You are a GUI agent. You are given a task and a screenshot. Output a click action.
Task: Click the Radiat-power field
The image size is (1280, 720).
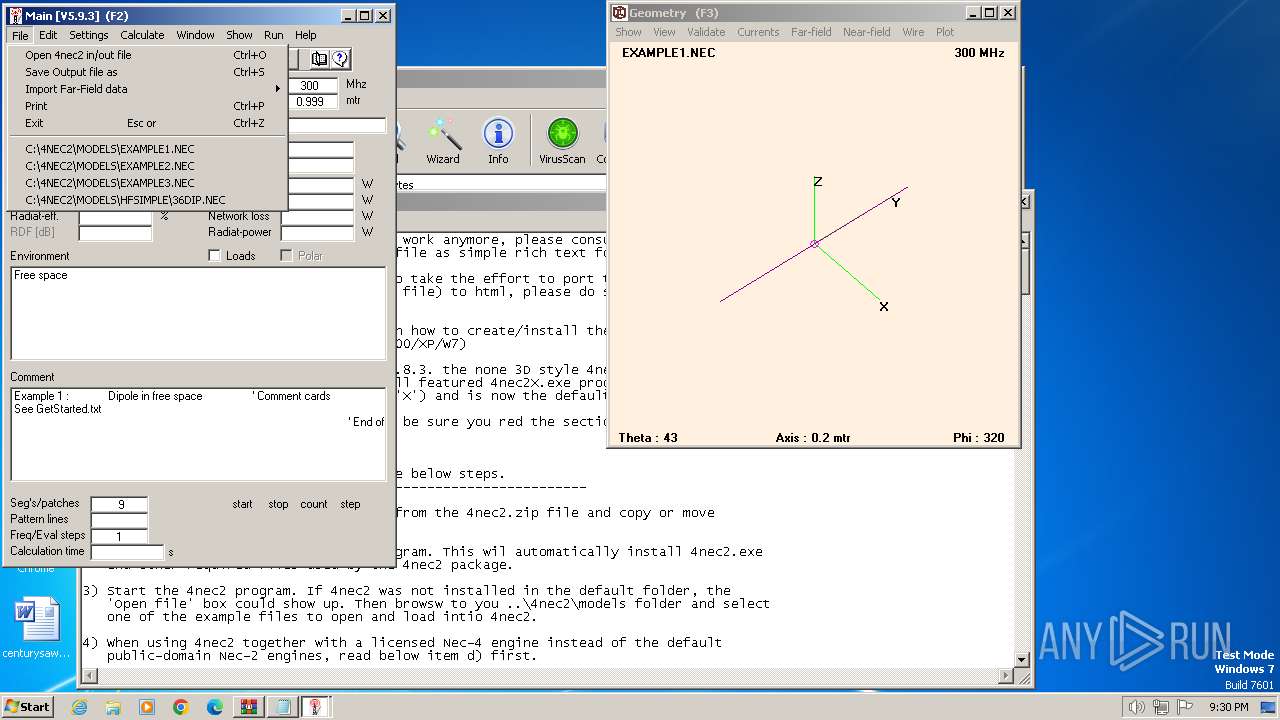(x=317, y=232)
